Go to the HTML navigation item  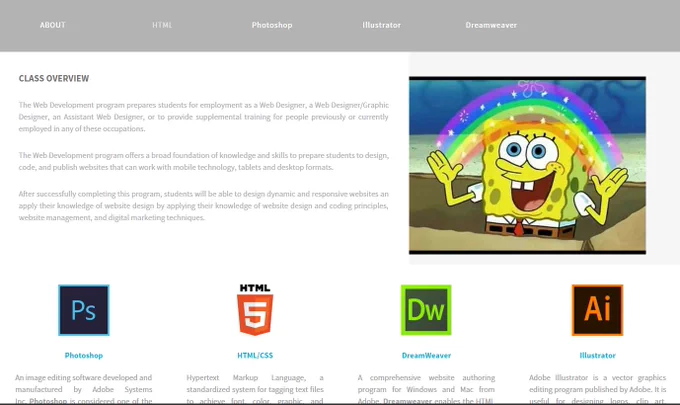click(x=162, y=25)
